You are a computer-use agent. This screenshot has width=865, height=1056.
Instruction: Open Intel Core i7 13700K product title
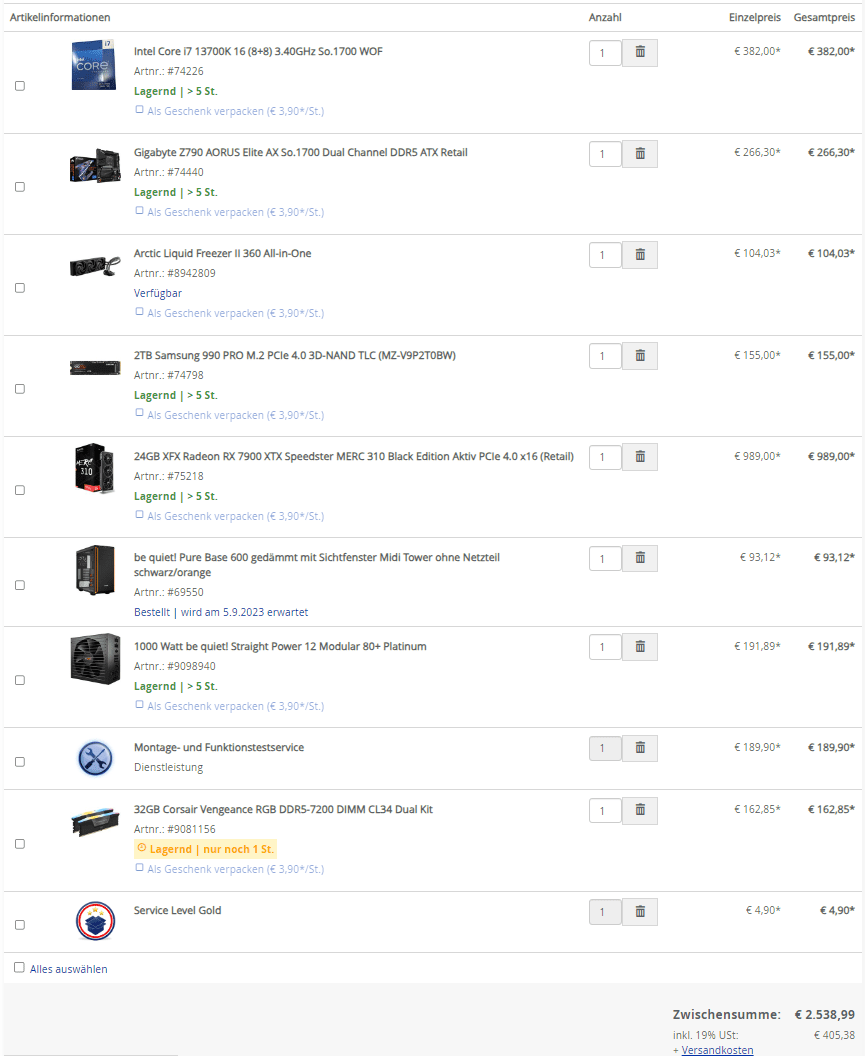[x=258, y=51]
